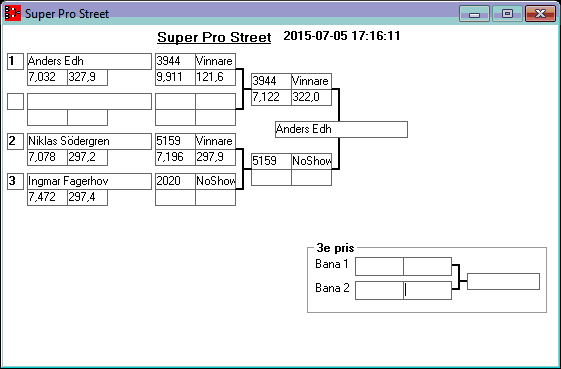Screen dimensions: 561x369
Task: Select the 322,0 semifinal speed field
Action: (x=312, y=97)
